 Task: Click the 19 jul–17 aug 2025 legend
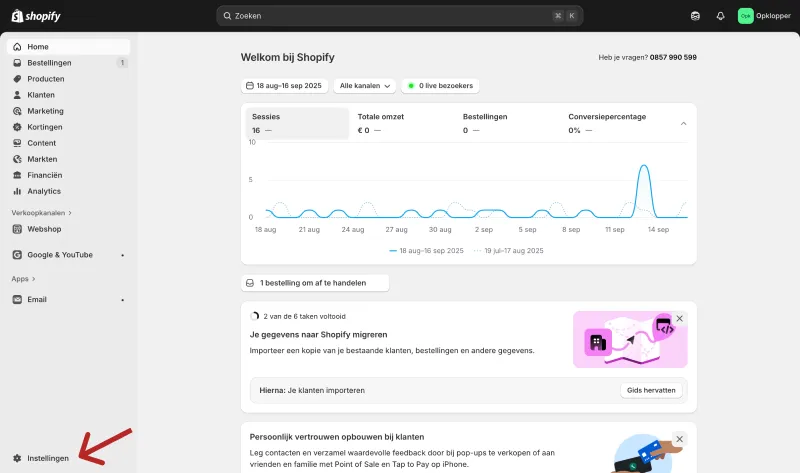pyautogui.click(x=509, y=251)
